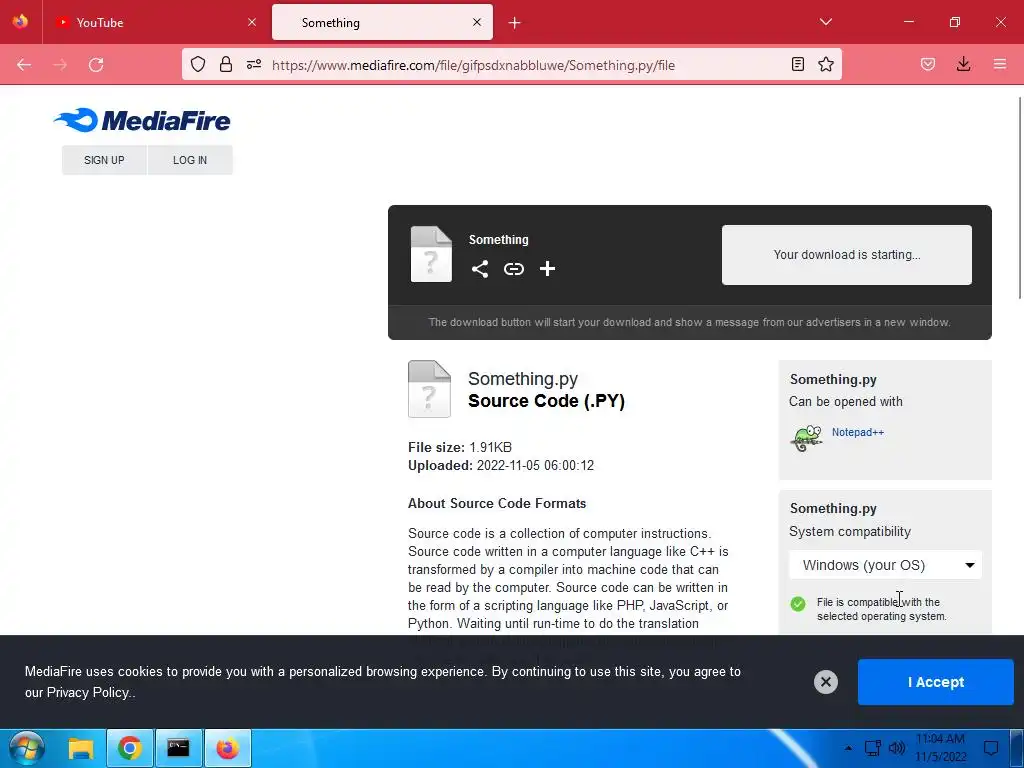Close the Something tab
Image resolution: width=1024 pixels, height=768 pixels.
point(477,22)
